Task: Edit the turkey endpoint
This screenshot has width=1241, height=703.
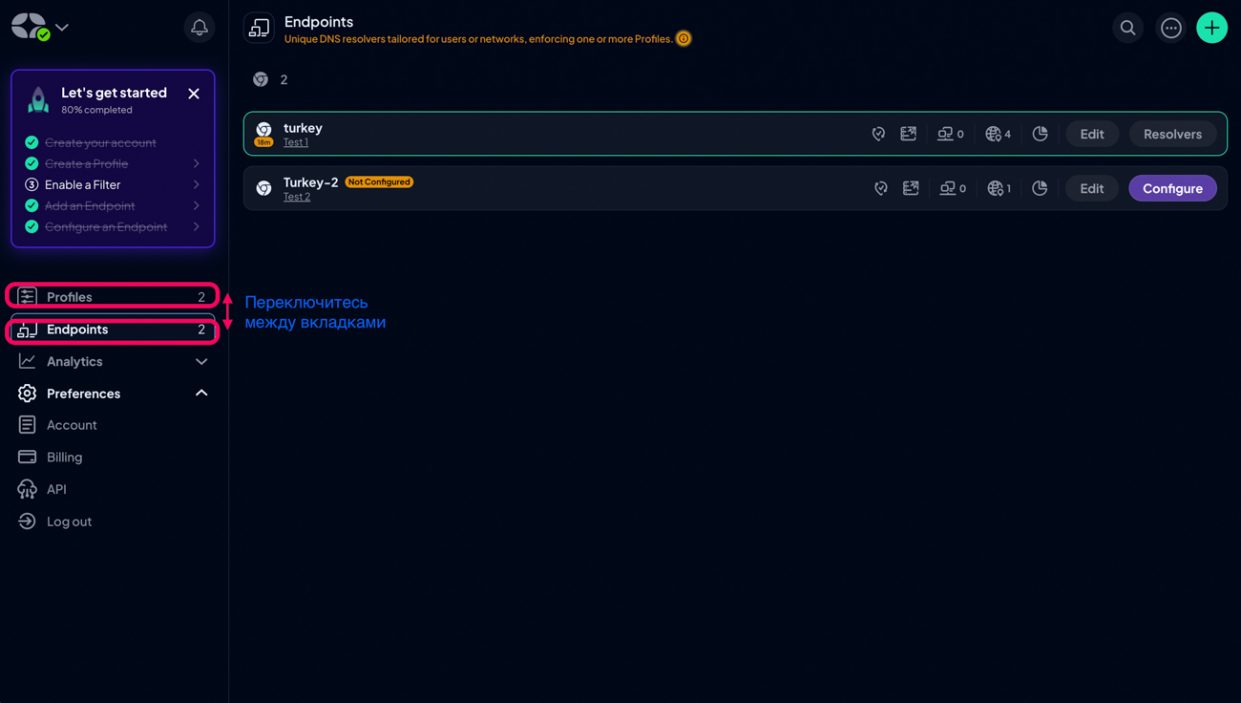Action: (x=1092, y=134)
